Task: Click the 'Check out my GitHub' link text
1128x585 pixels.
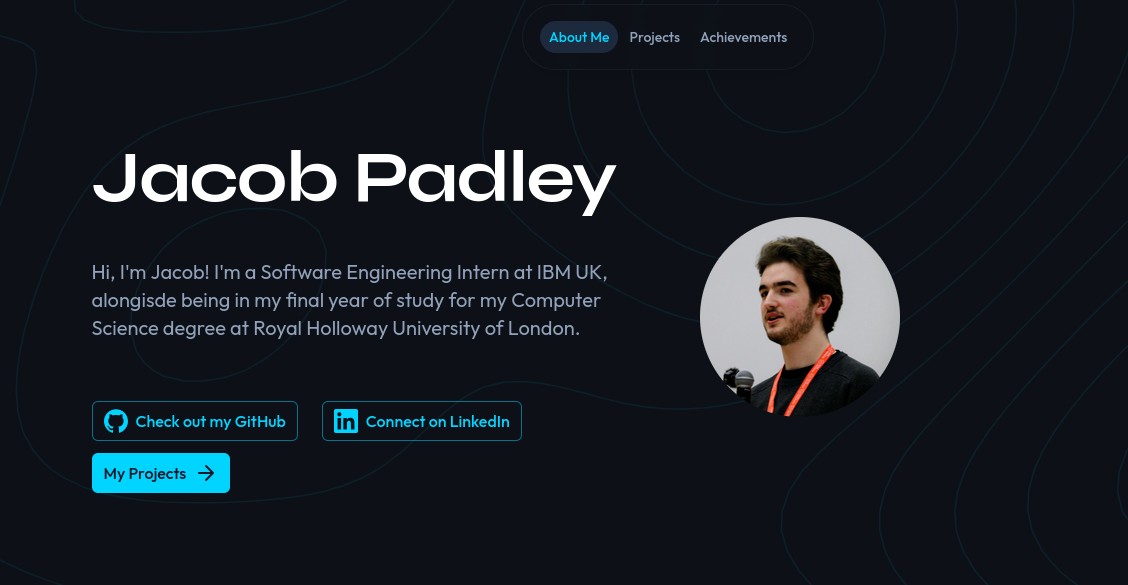Action: coord(210,421)
